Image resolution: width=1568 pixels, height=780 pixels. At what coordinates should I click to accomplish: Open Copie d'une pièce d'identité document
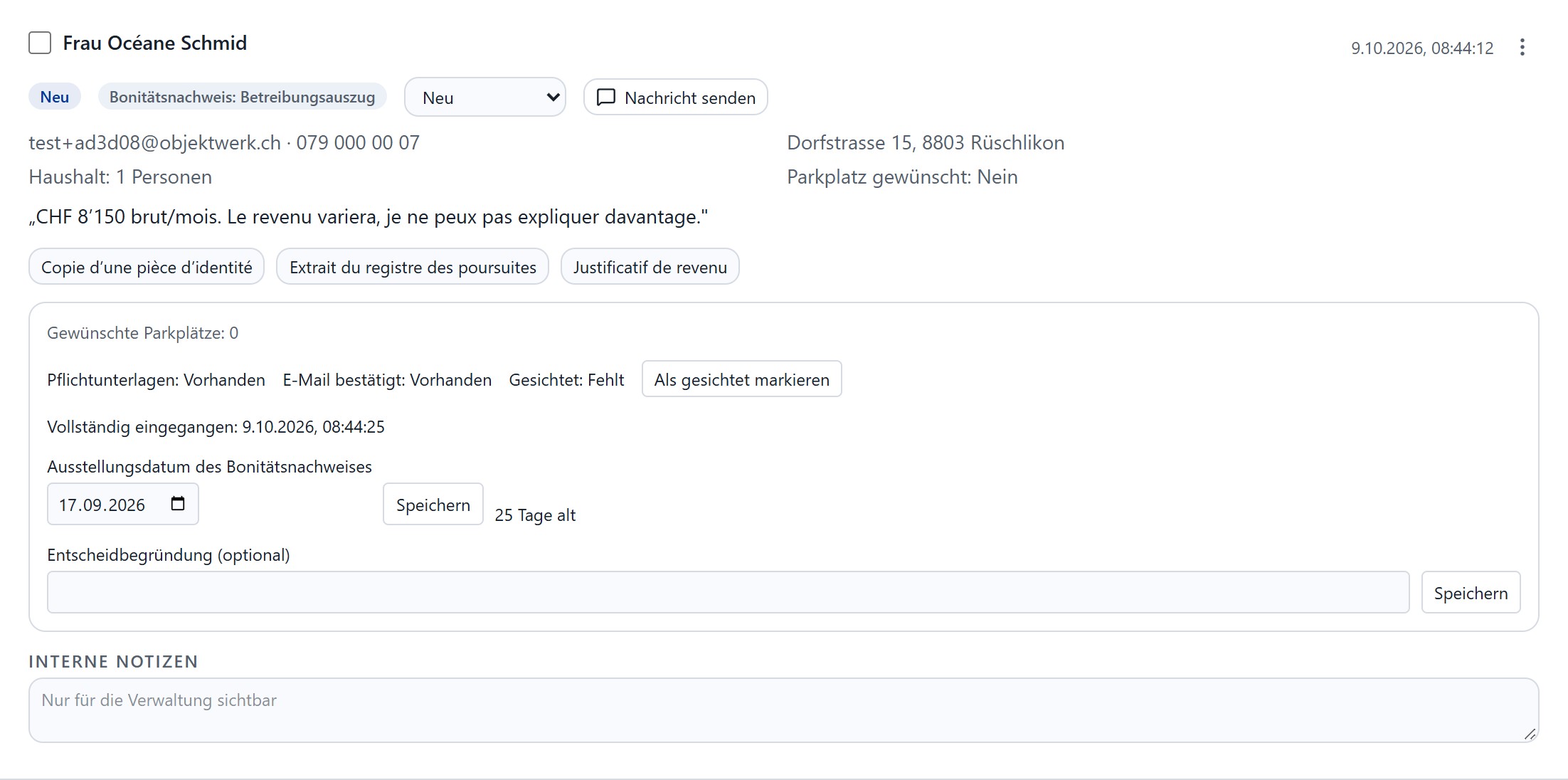pos(147,267)
